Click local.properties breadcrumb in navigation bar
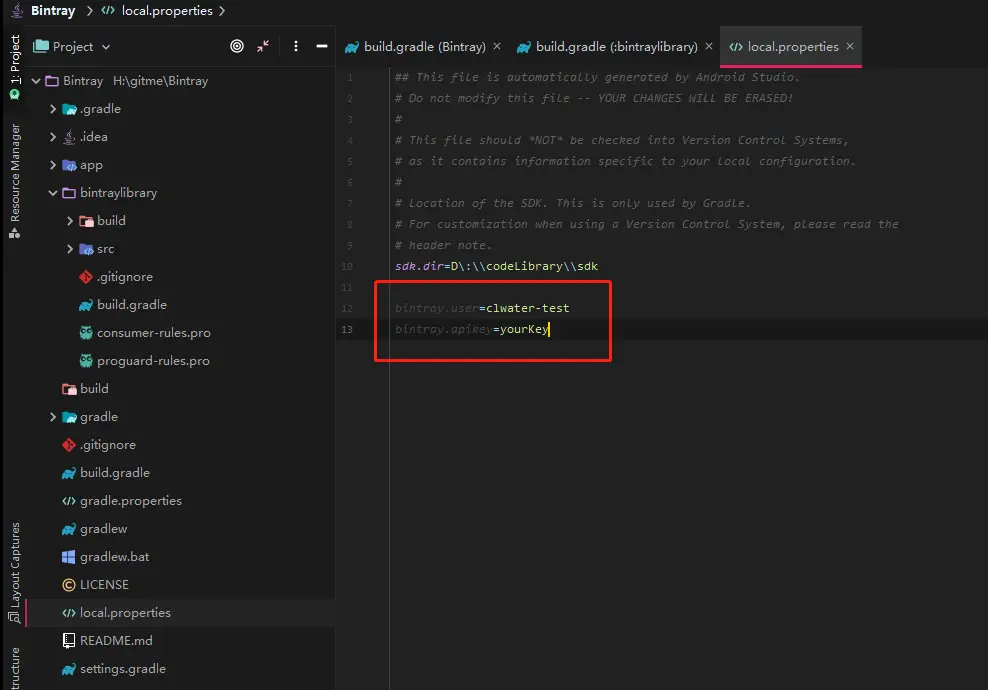Screen dimensions: 988x690 [167, 11]
